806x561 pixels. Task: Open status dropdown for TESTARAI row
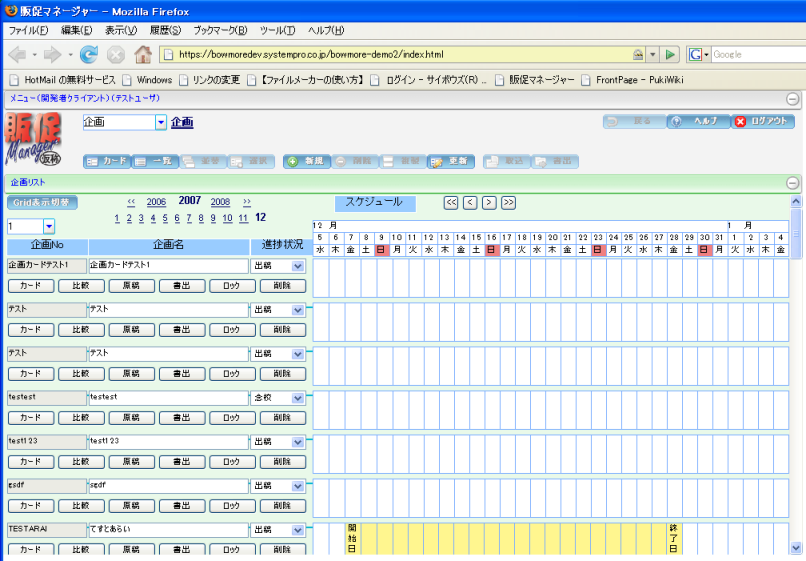pos(298,530)
